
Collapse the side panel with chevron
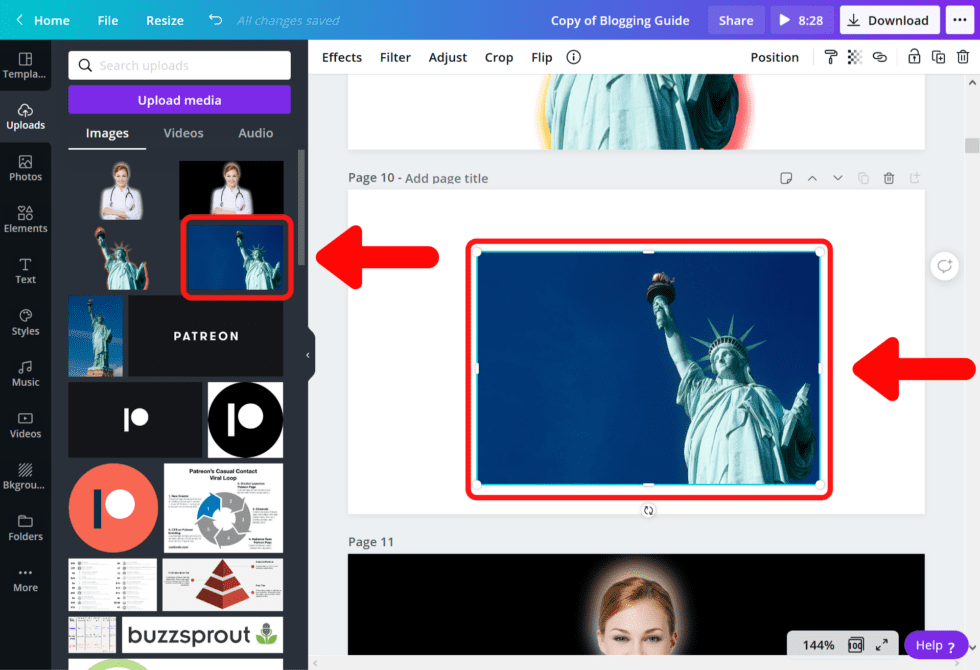308,355
